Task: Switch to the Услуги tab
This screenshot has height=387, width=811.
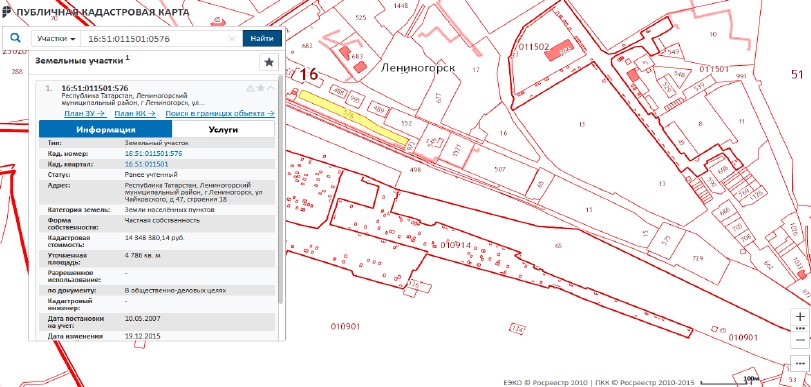Action: (223, 129)
